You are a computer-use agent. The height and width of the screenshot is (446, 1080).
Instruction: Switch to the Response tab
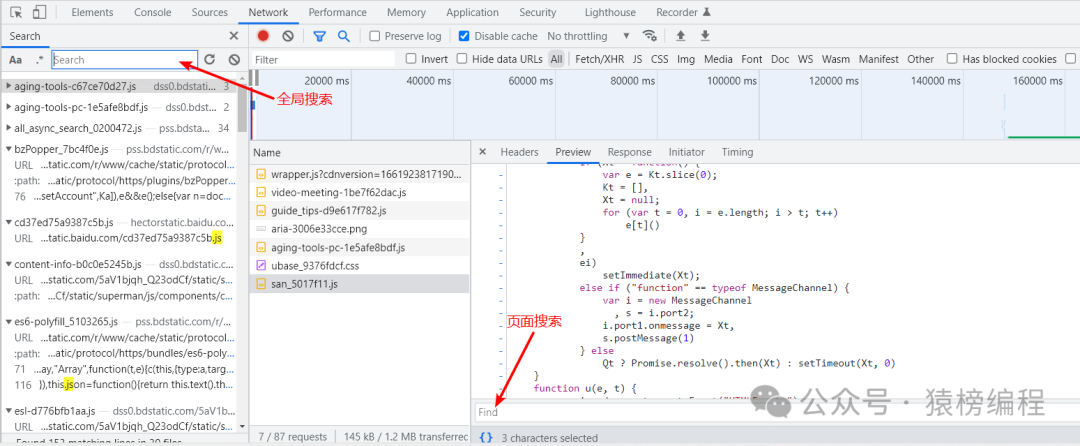click(x=630, y=152)
